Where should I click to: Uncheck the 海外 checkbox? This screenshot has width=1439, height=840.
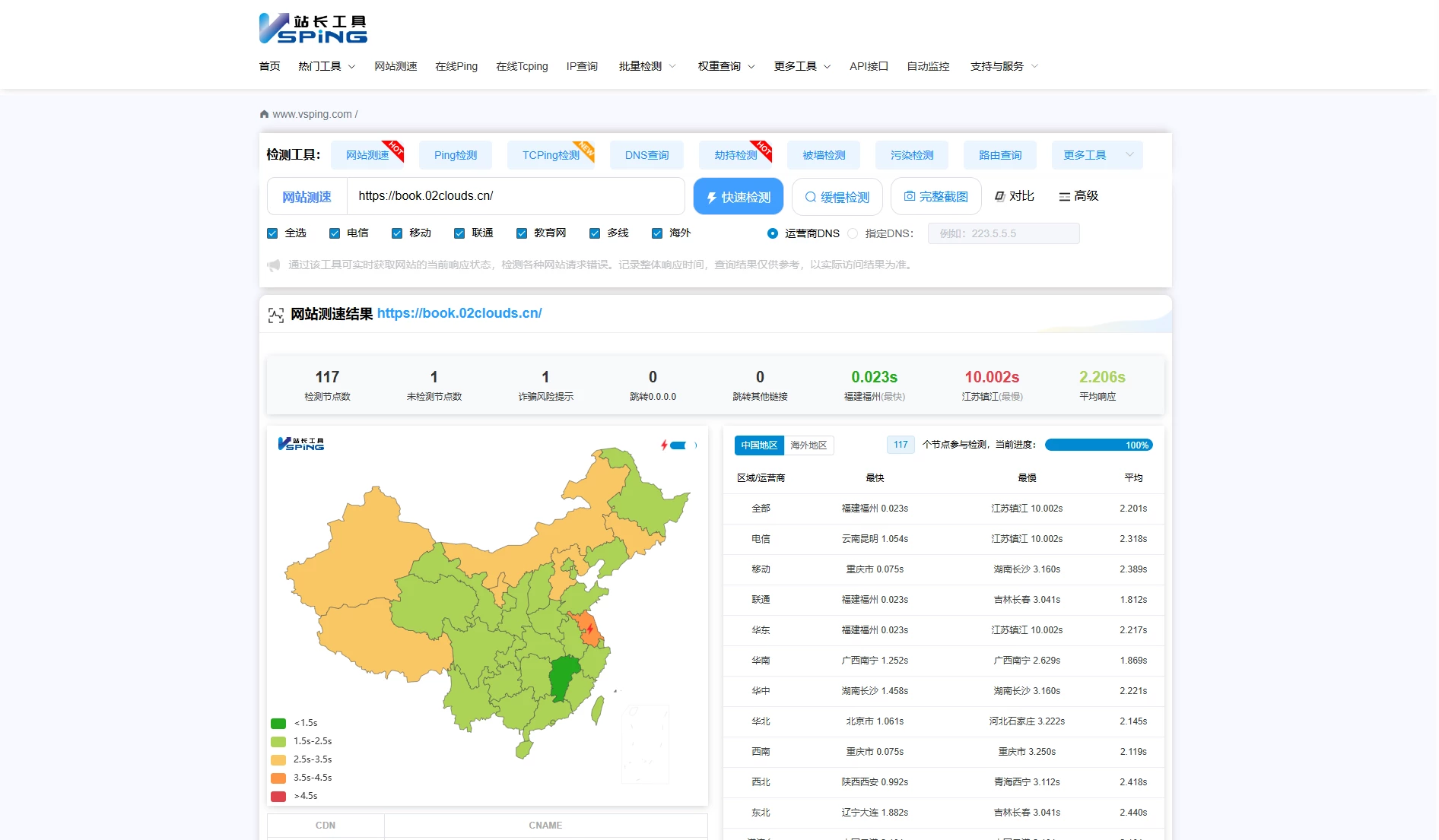(x=657, y=233)
